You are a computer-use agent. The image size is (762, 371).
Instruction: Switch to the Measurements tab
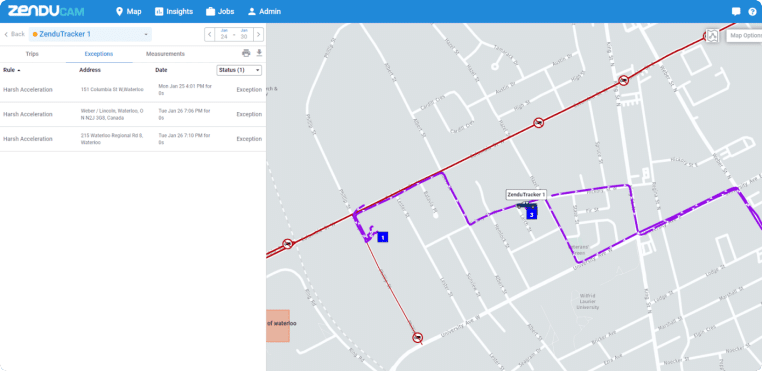[x=165, y=54]
